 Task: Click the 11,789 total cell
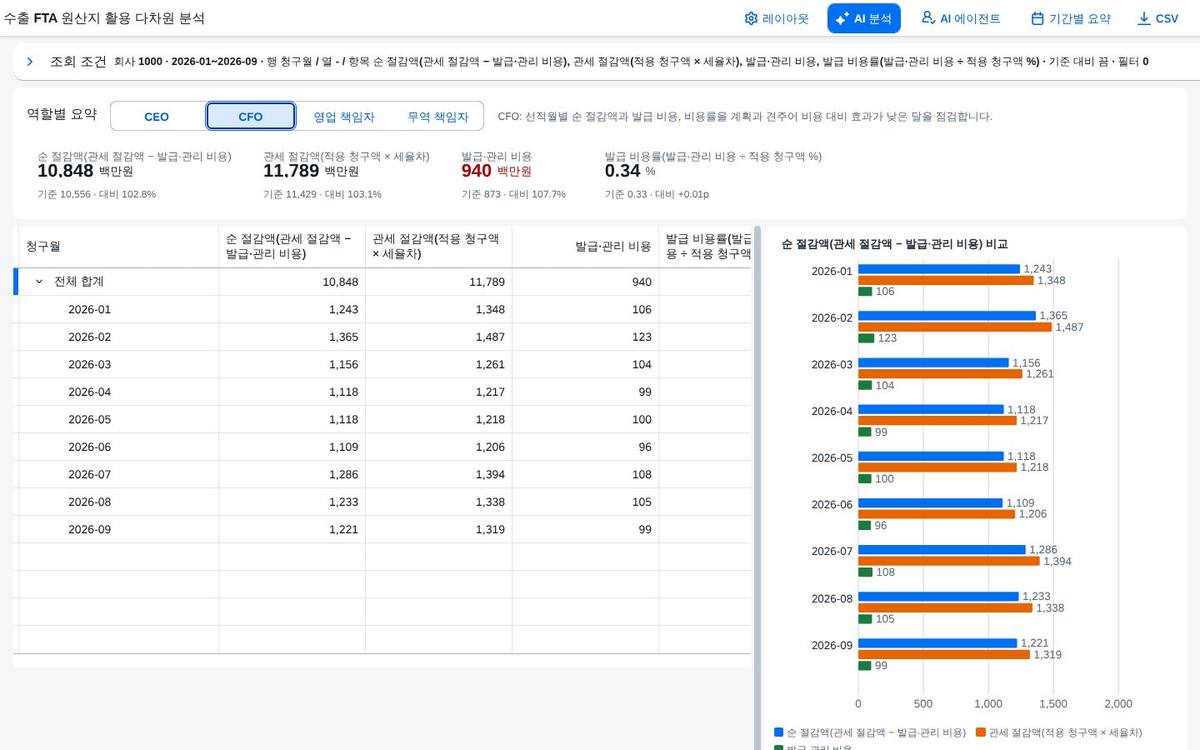coord(439,282)
